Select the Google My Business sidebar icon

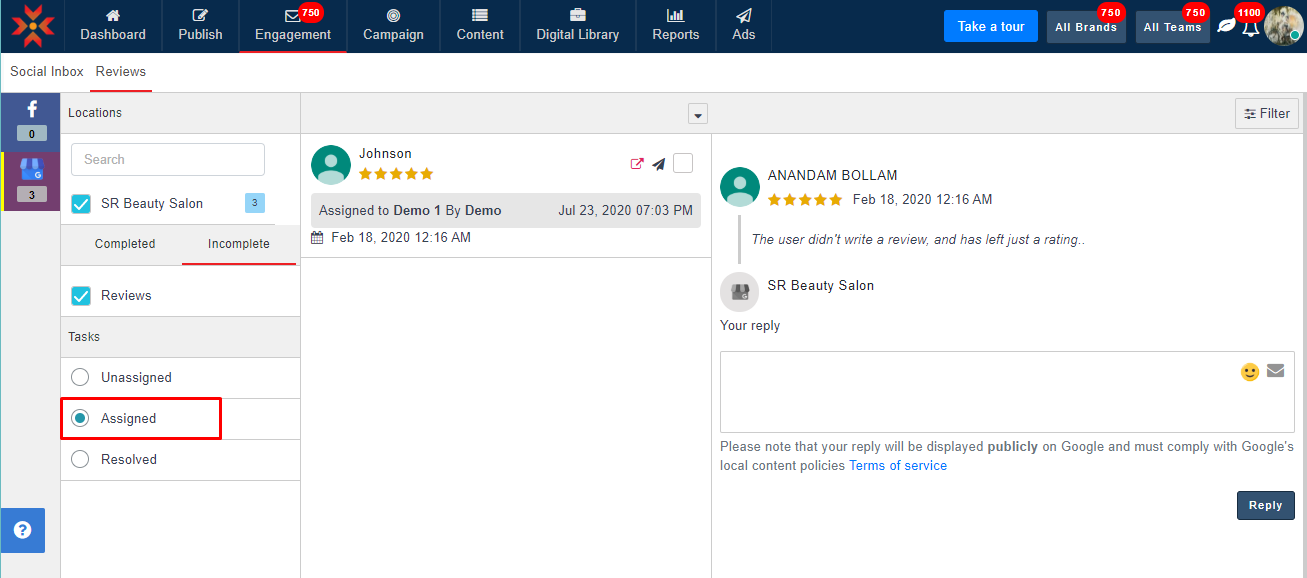(31, 171)
